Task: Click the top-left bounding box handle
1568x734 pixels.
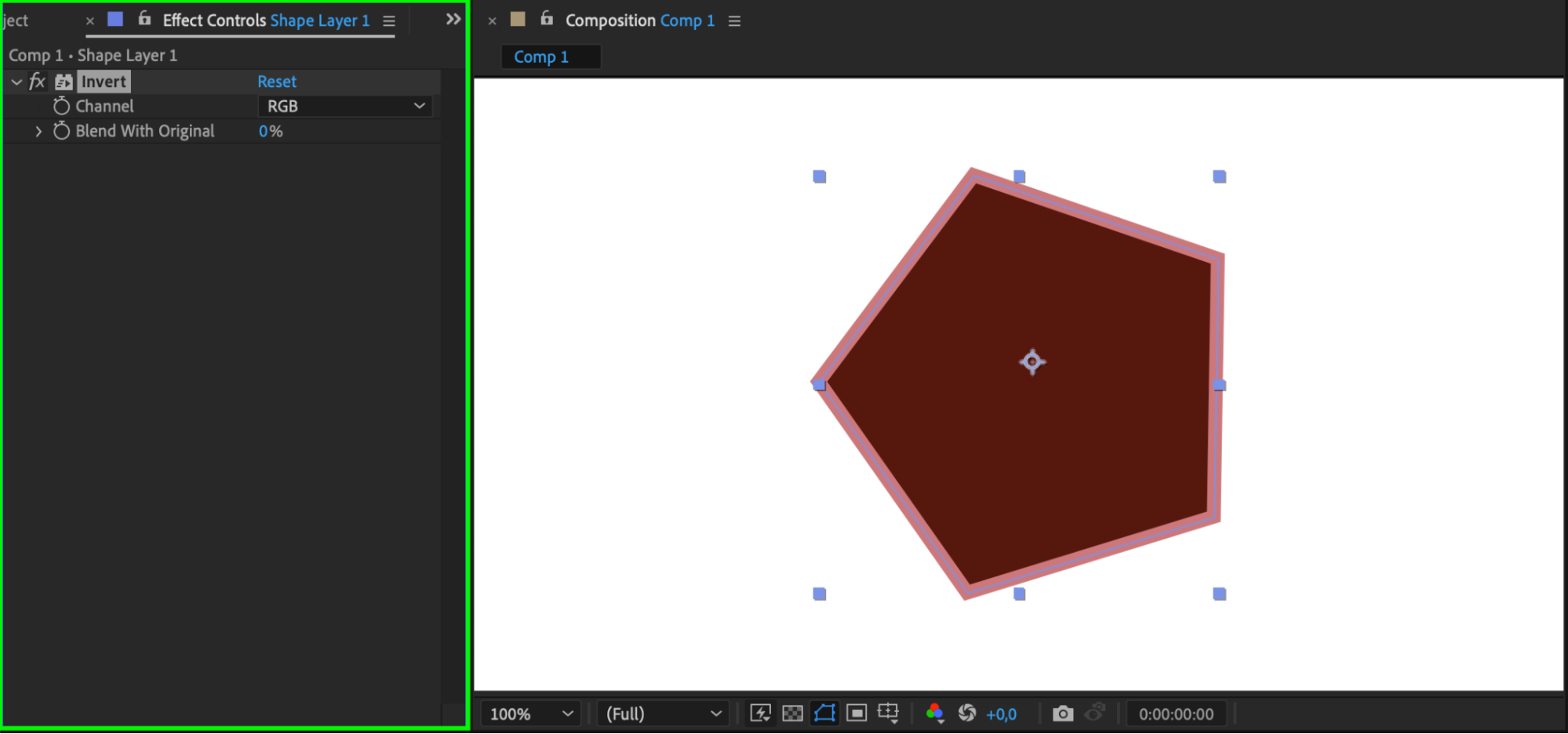Action: tap(820, 177)
